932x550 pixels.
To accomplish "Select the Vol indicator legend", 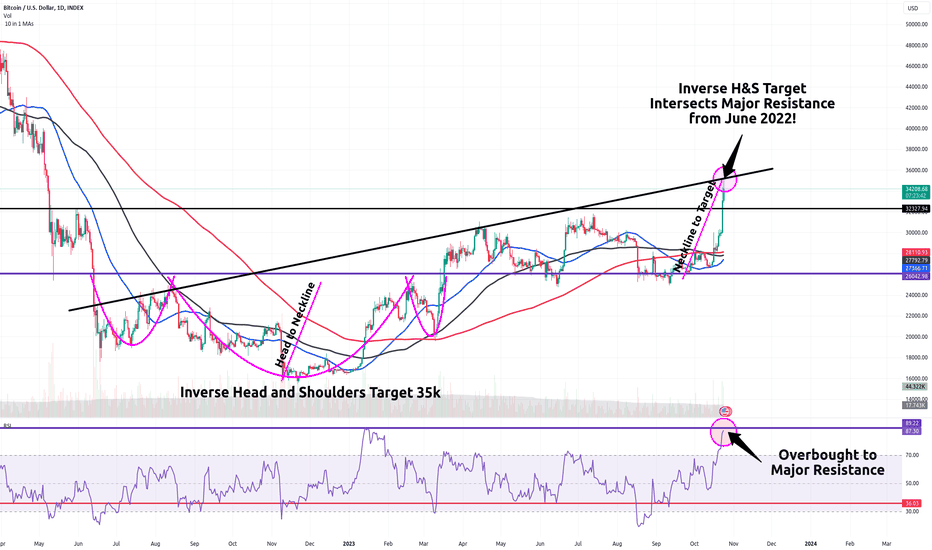I will [7, 16].
